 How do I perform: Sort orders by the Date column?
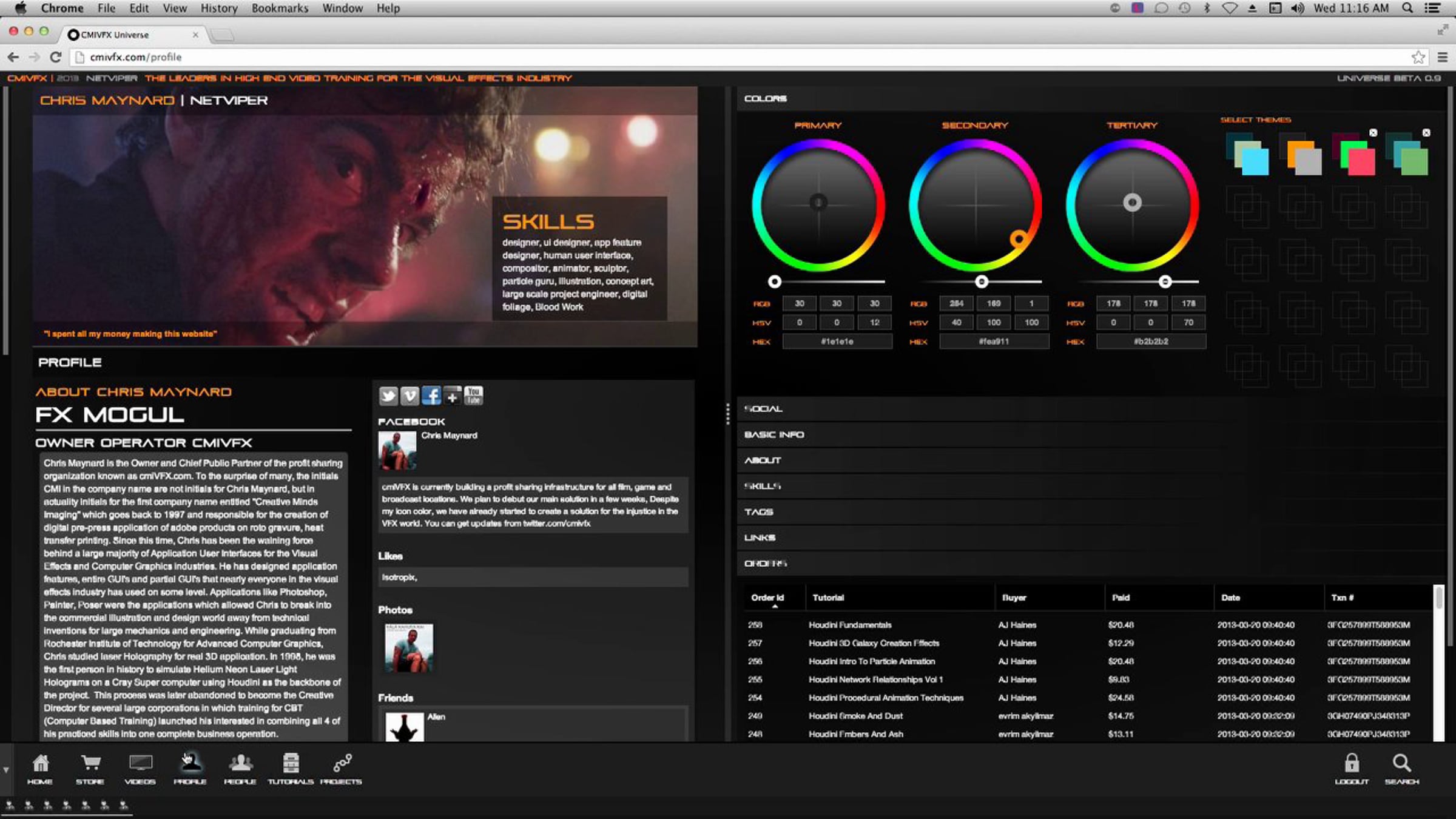coord(1269,598)
